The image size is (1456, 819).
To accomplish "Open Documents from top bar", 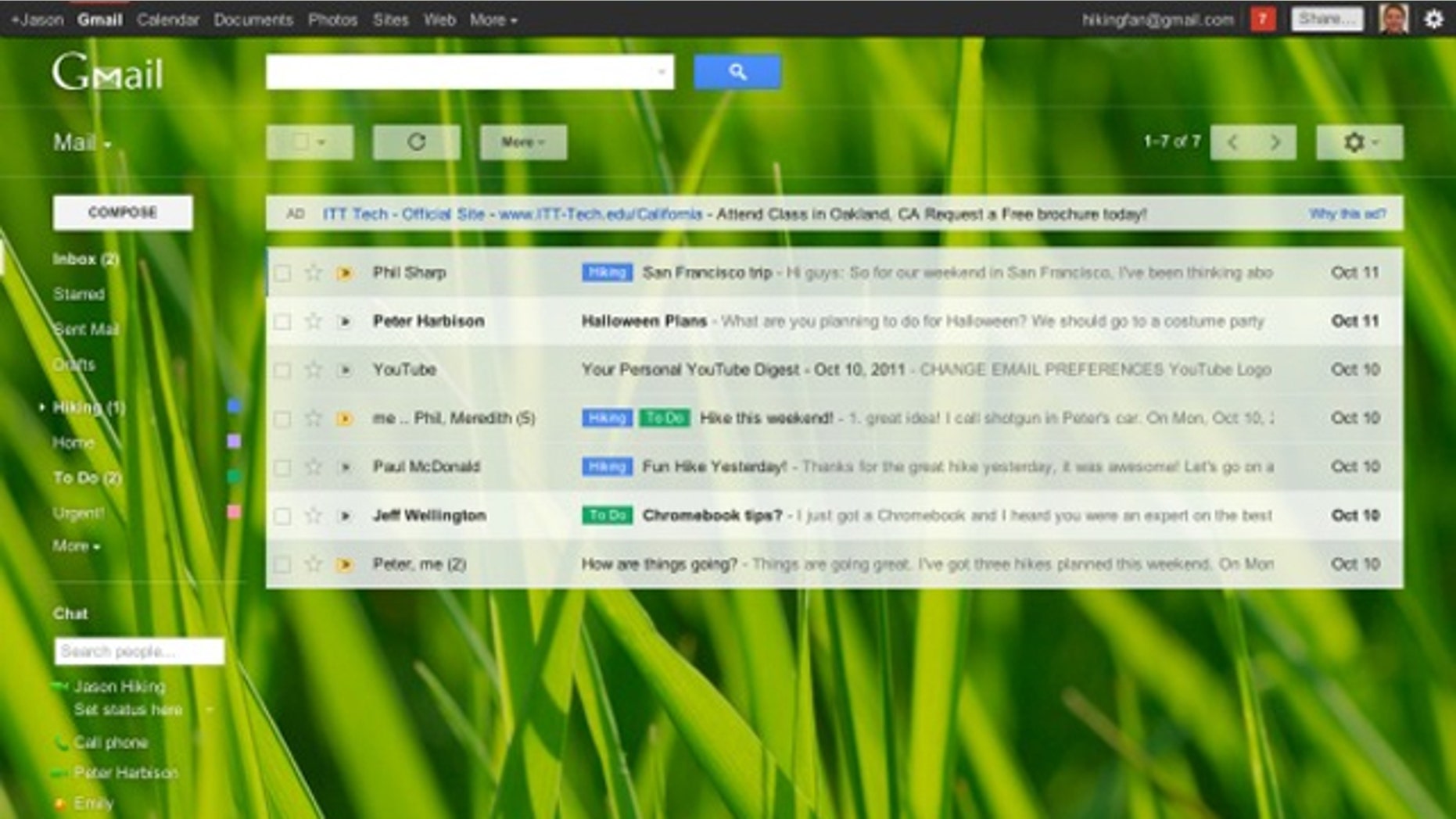I will tap(253, 20).
